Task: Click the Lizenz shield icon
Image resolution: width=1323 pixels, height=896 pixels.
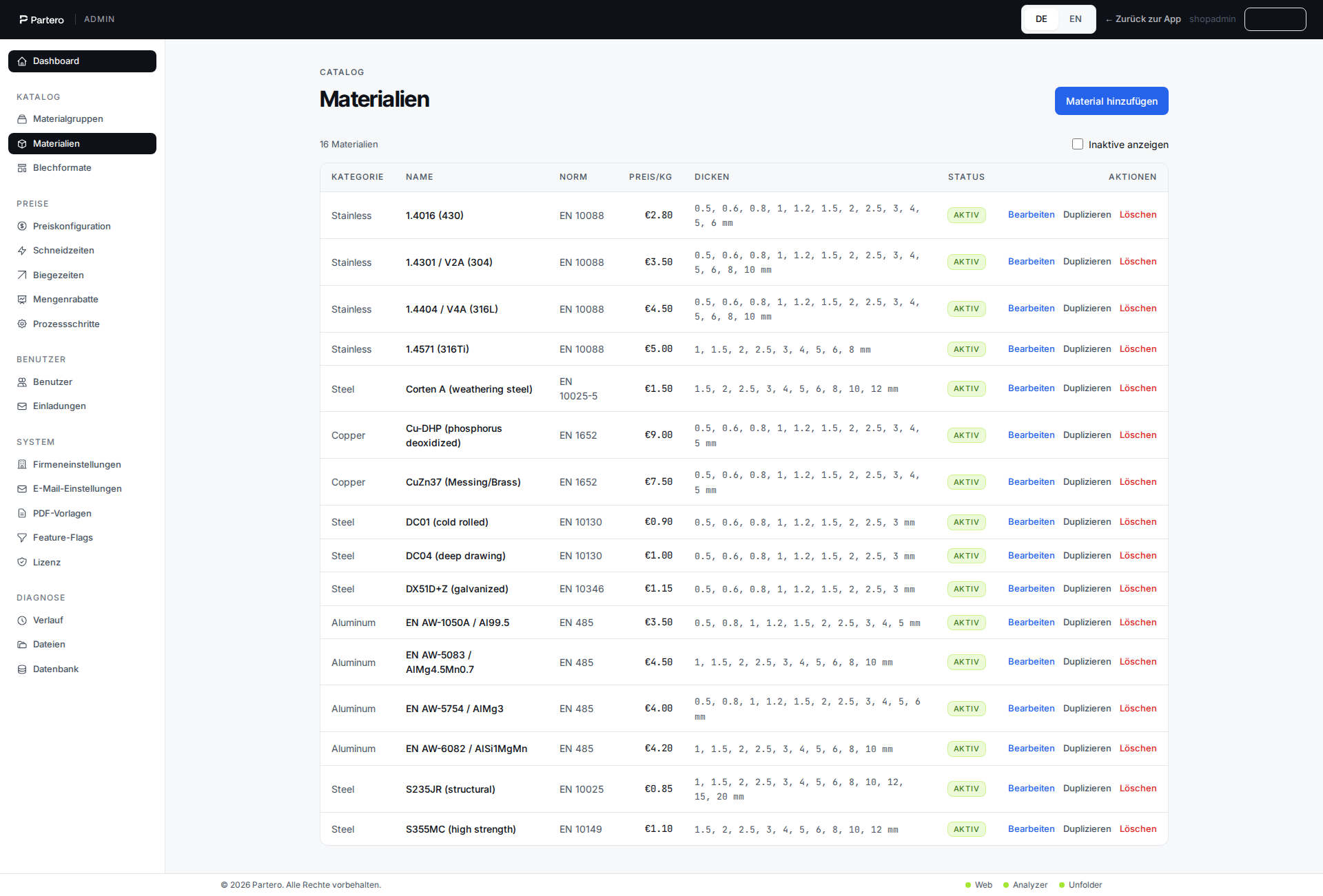Action: 22,563
